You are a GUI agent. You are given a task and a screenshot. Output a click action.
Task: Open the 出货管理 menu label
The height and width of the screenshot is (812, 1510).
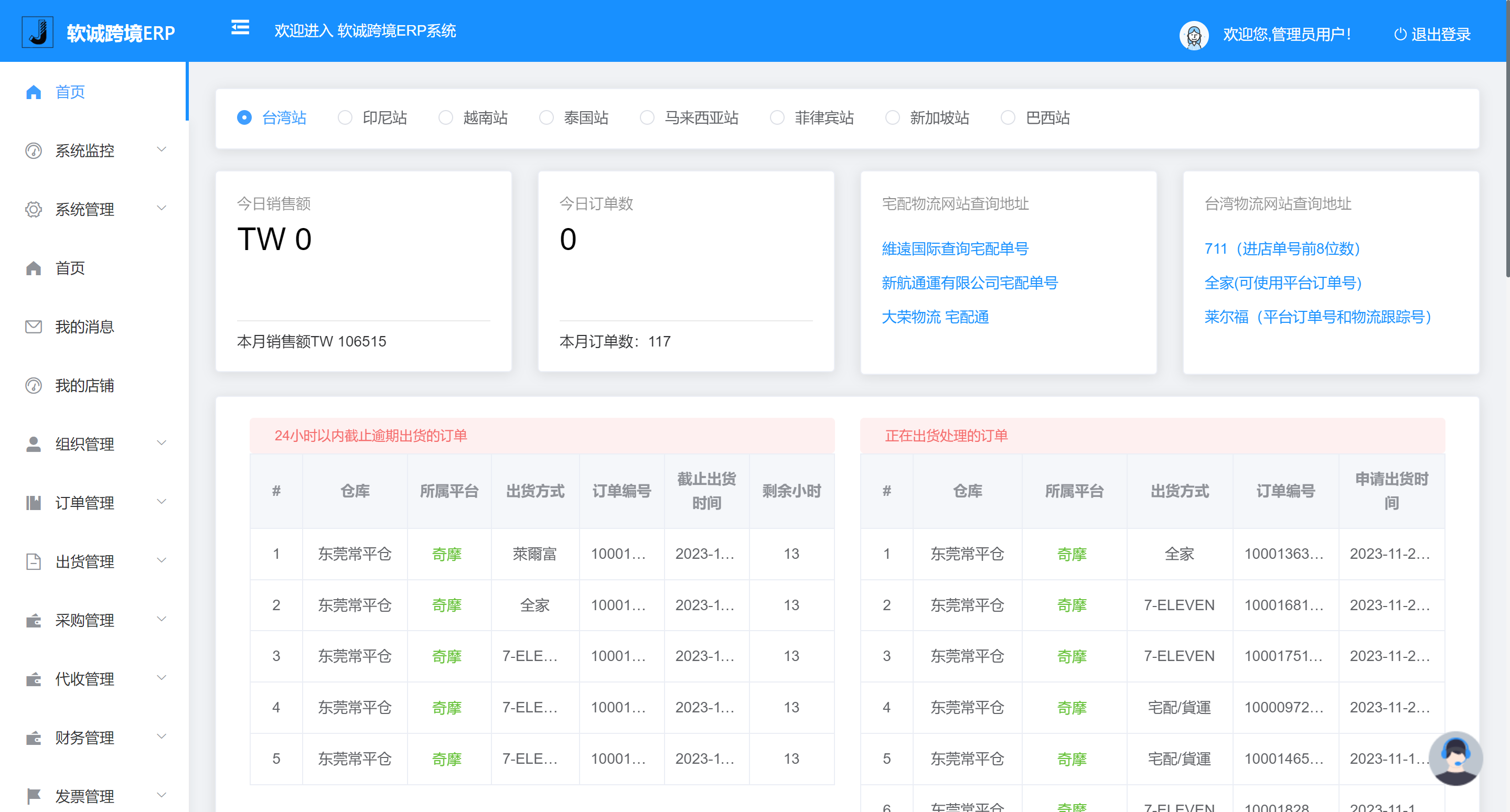[84, 561]
